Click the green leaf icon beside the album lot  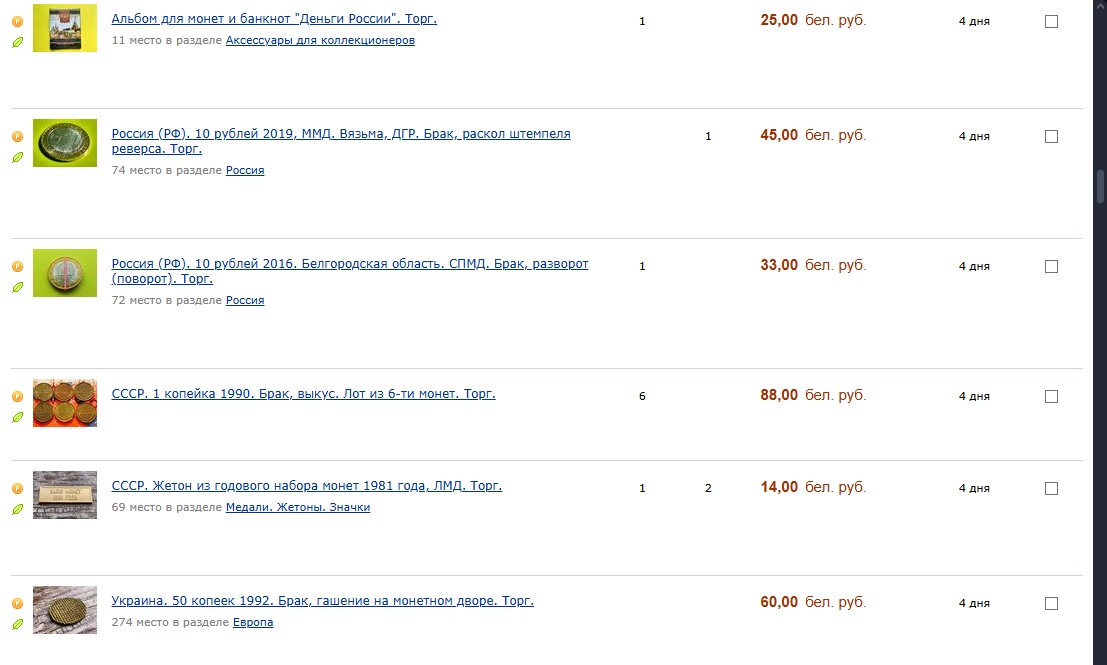[17, 42]
